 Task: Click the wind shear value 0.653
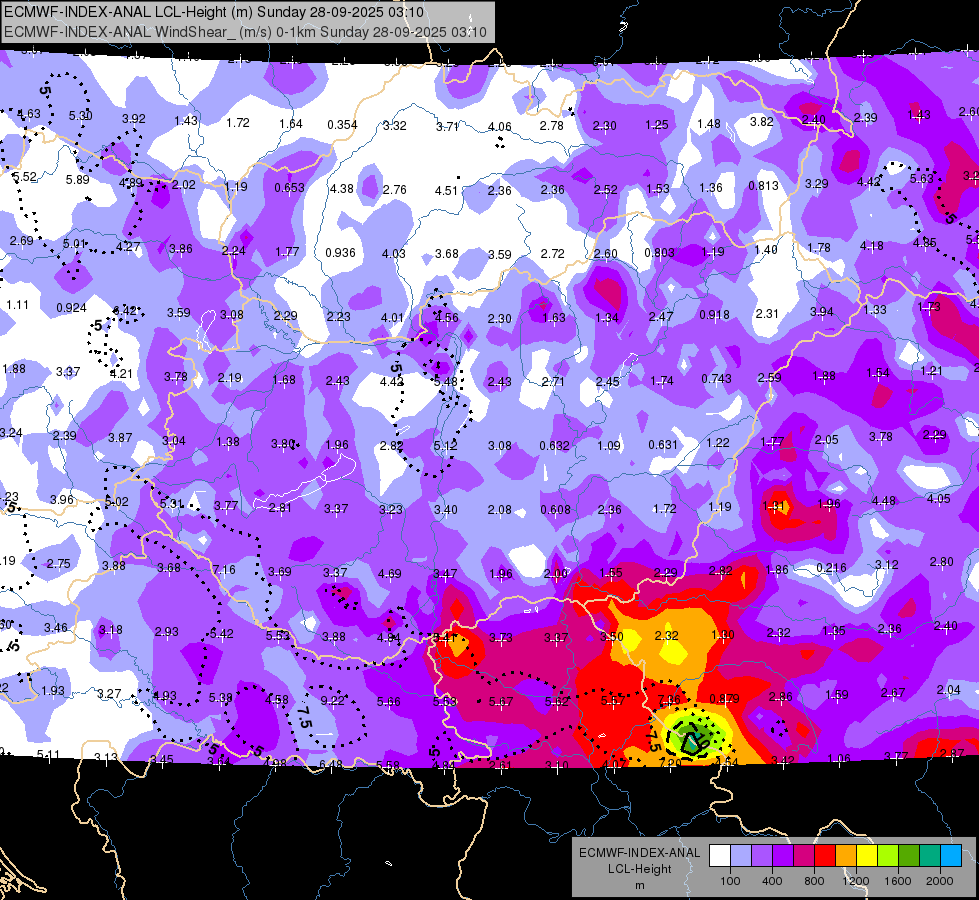289,187
